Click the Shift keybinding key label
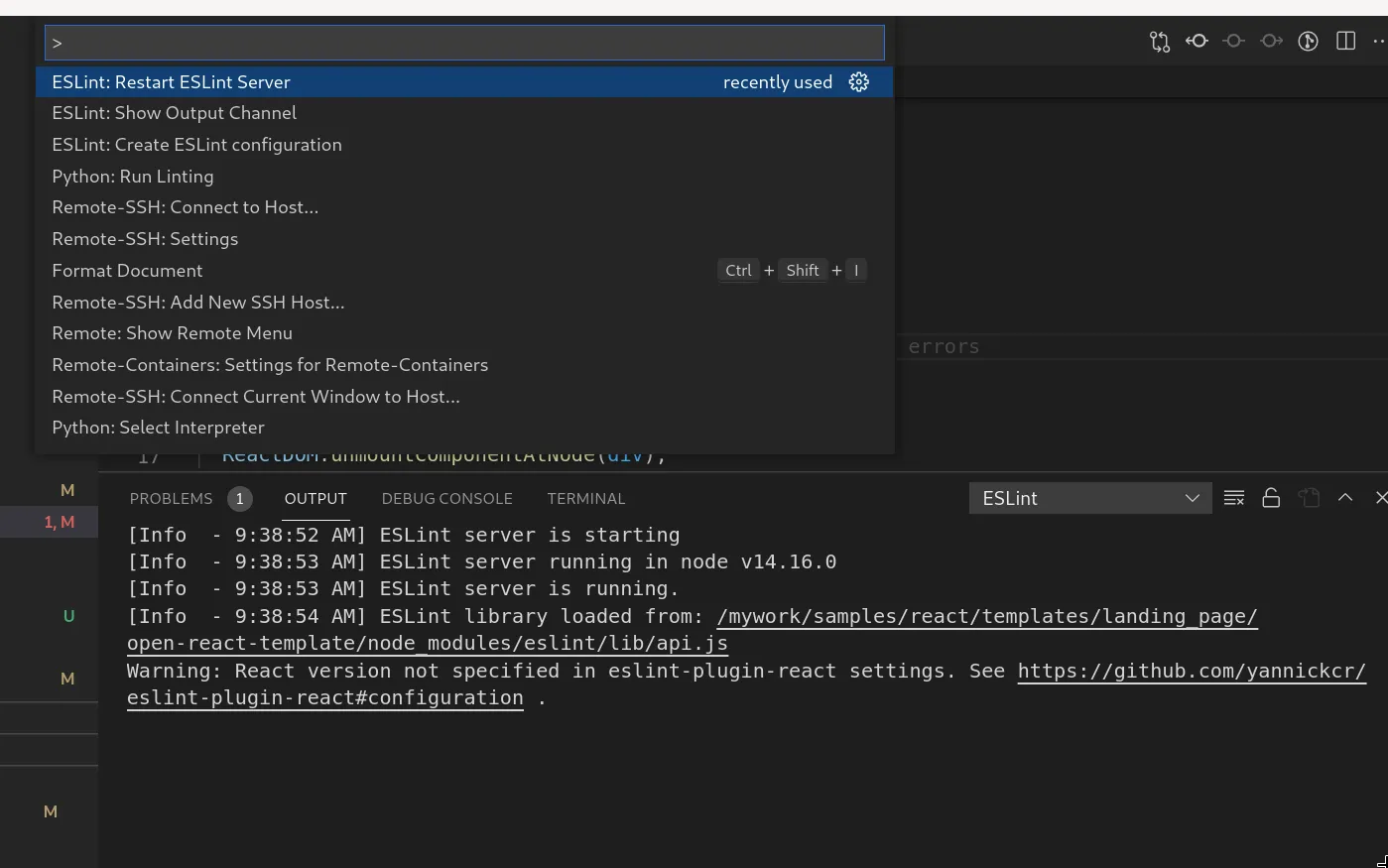The height and width of the screenshot is (868, 1388). (x=803, y=271)
